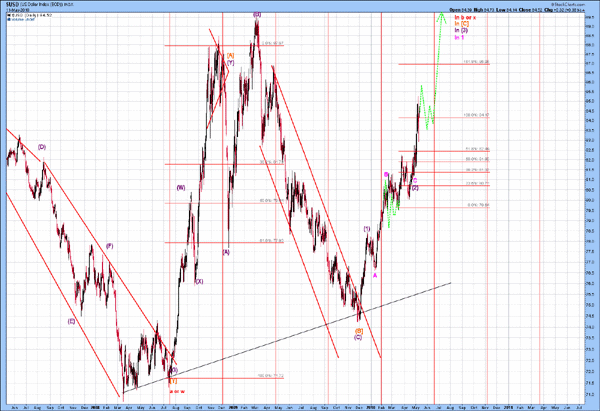Click the 161.8% Fibonacci level label

point(476,62)
